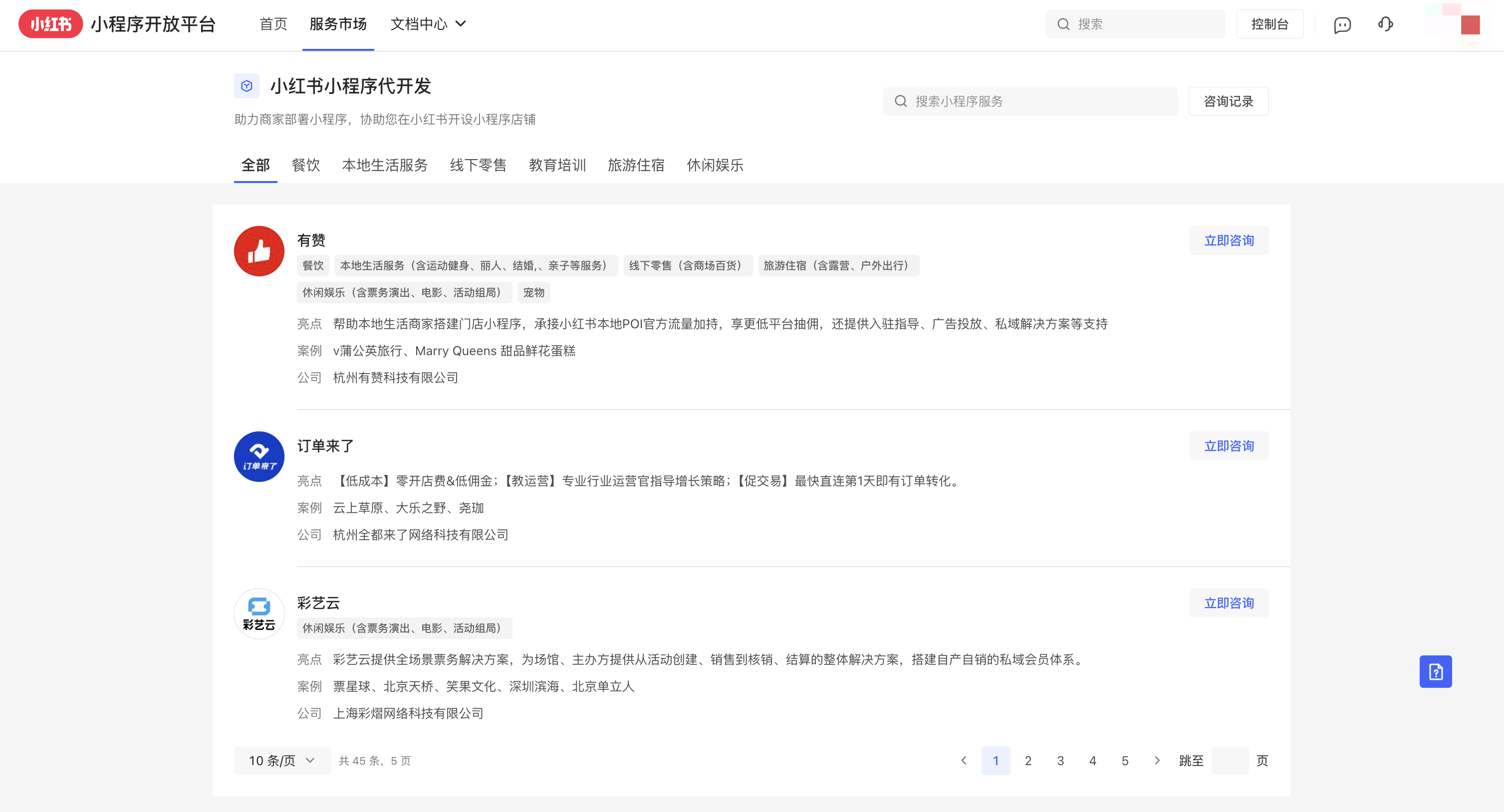This screenshot has width=1504, height=812.
Task: Click the 搜索小程序服务 search field
Action: pyautogui.click(x=1030, y=100)
